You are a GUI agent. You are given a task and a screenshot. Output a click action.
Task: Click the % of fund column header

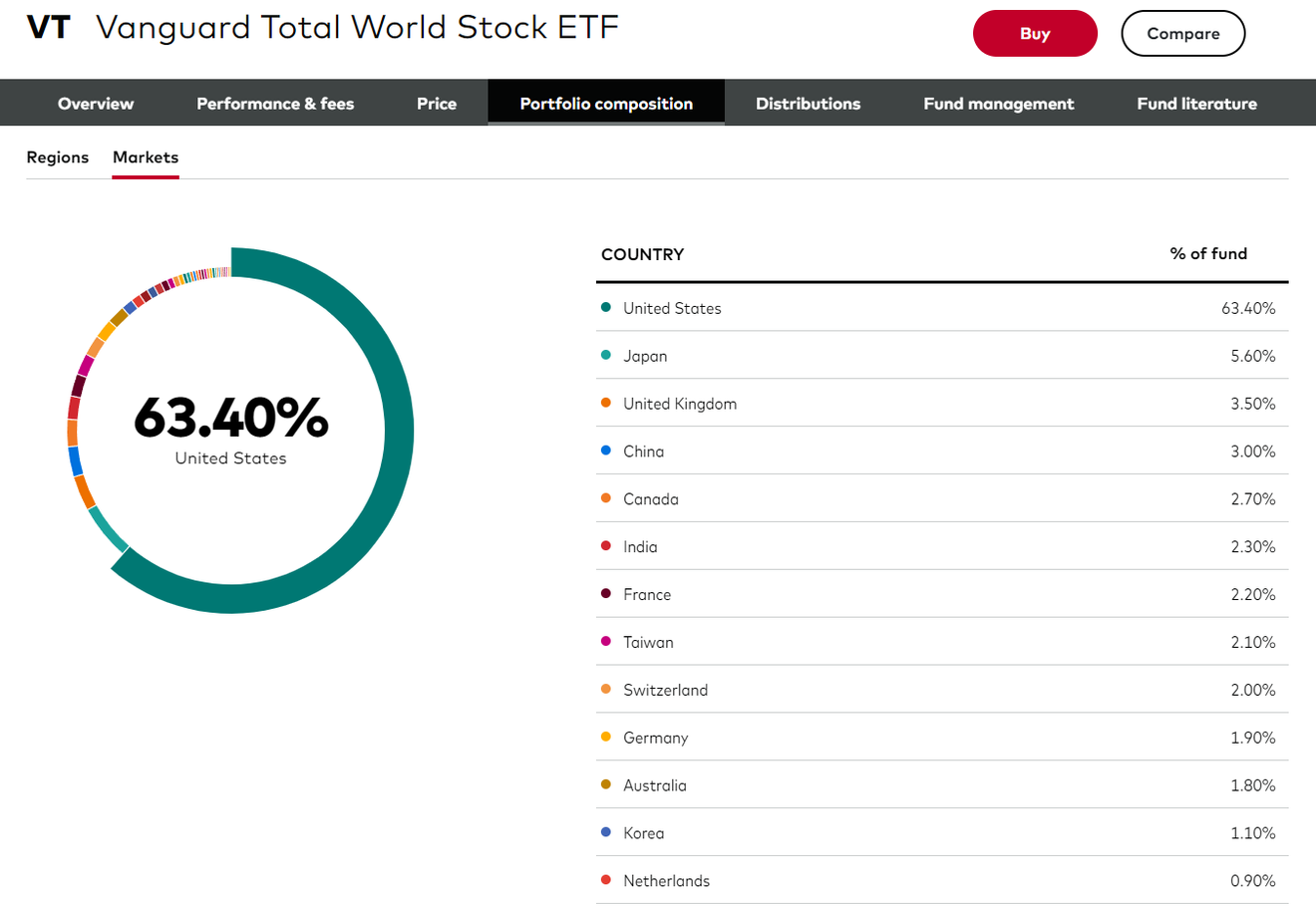[1208, 253]
